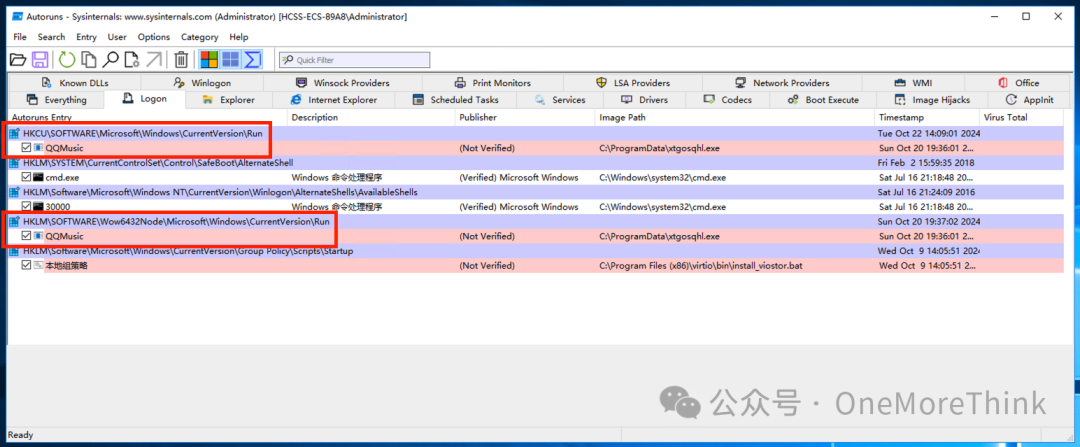Click the install_viostor.bat image path
This screenshot has width=1080, height=447.
700,266
